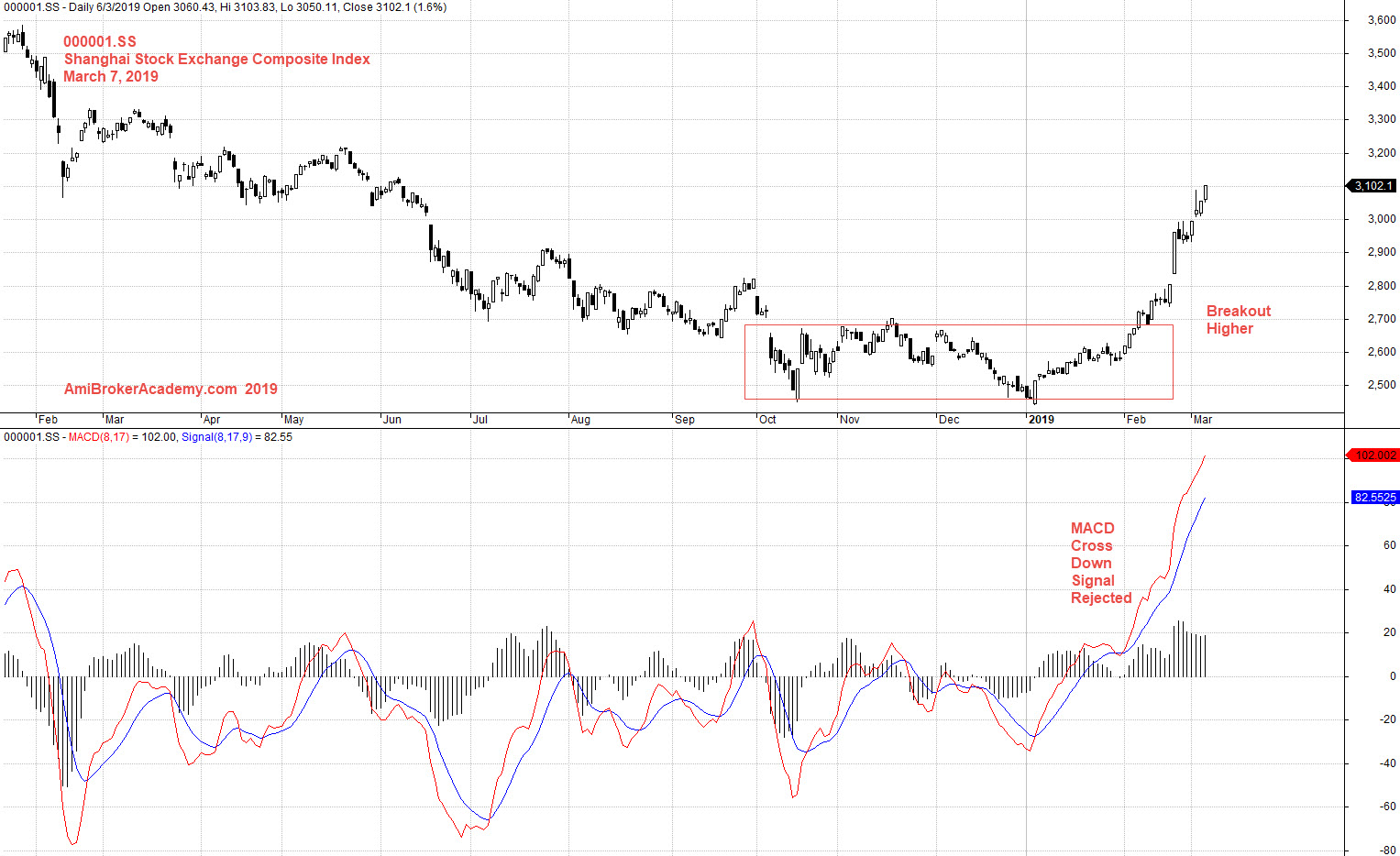Click the 2,500 price axis label
Image resolution: width=1400 pixels, height=856 pixels.
point(1382,385)
